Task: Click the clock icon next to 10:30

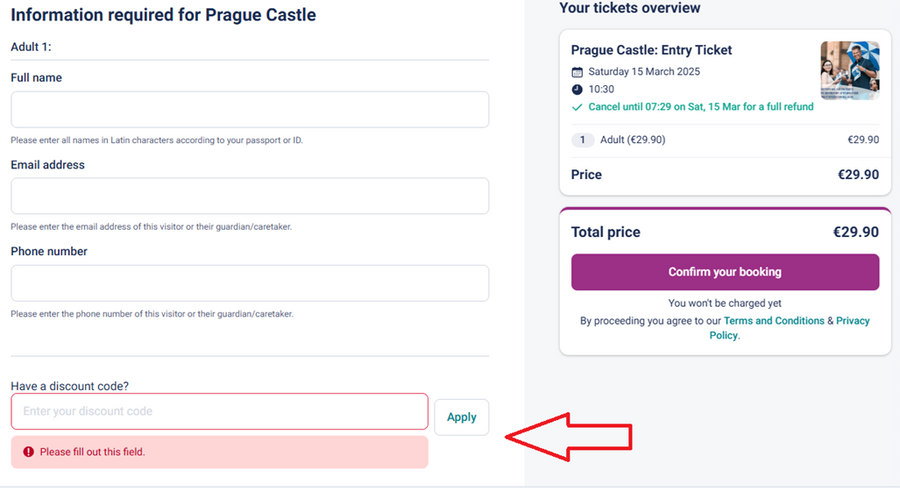Action: [x=577, y=89]
